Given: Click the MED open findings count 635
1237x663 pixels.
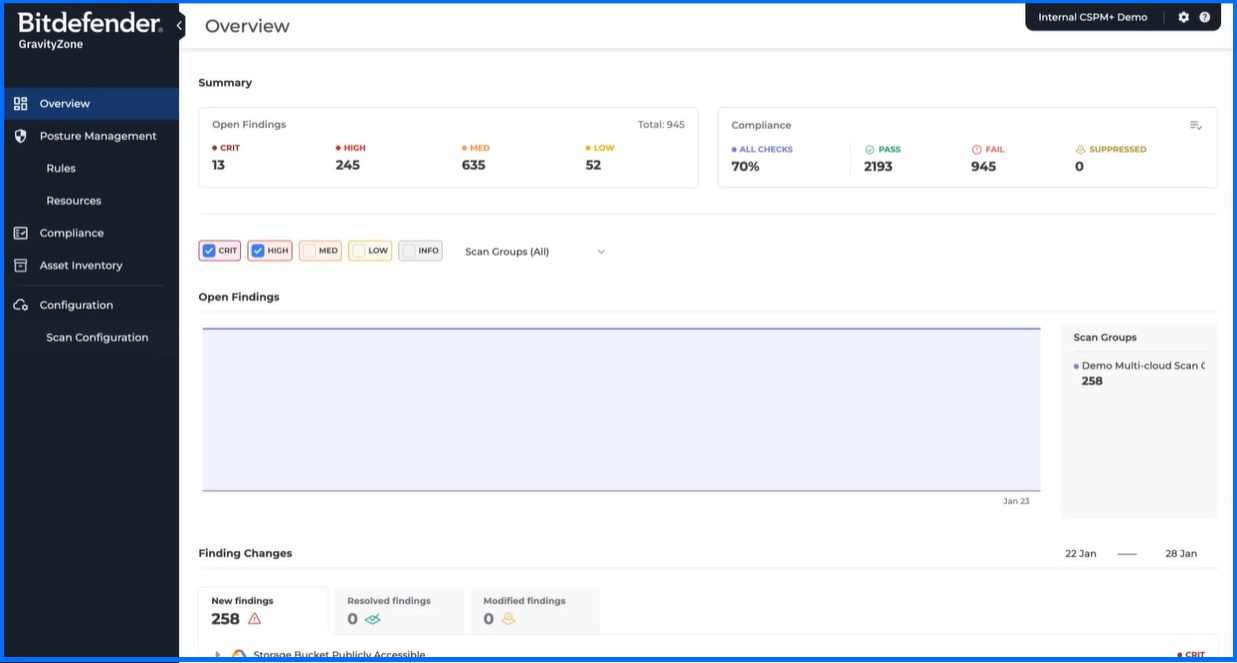Looking at the screenshot, I should pyautogui.click(x=473, y=165).
